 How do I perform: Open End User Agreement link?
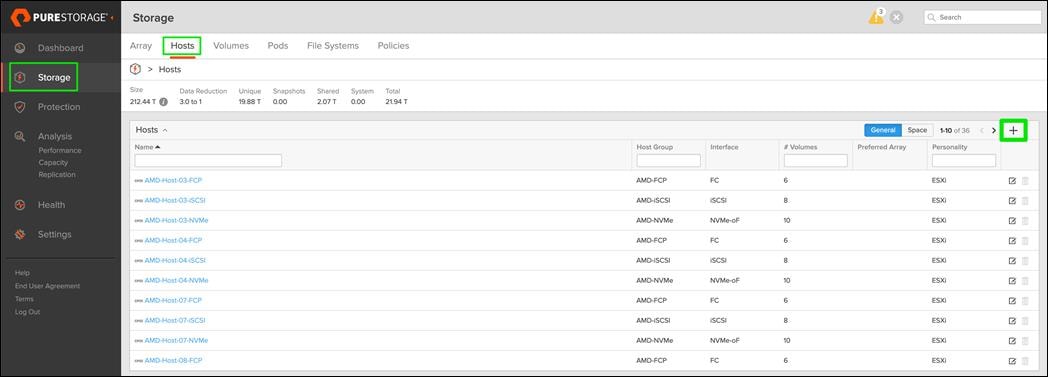coord(47,286)
